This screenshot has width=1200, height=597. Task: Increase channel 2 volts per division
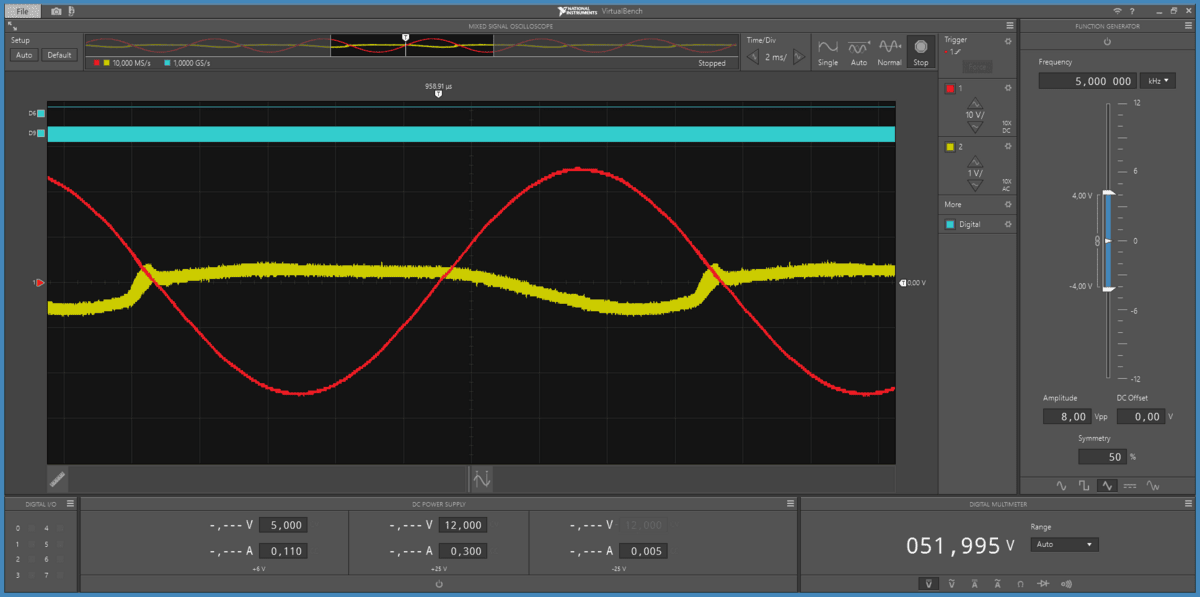click(975, 162)
